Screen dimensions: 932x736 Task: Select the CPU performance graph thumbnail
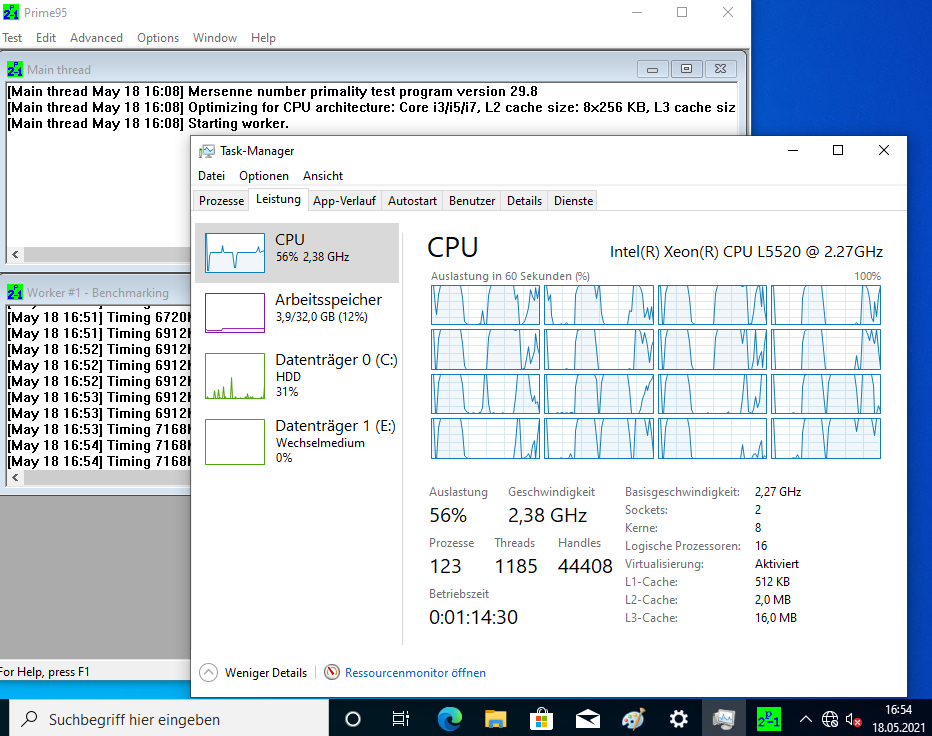tap(235, 253)
